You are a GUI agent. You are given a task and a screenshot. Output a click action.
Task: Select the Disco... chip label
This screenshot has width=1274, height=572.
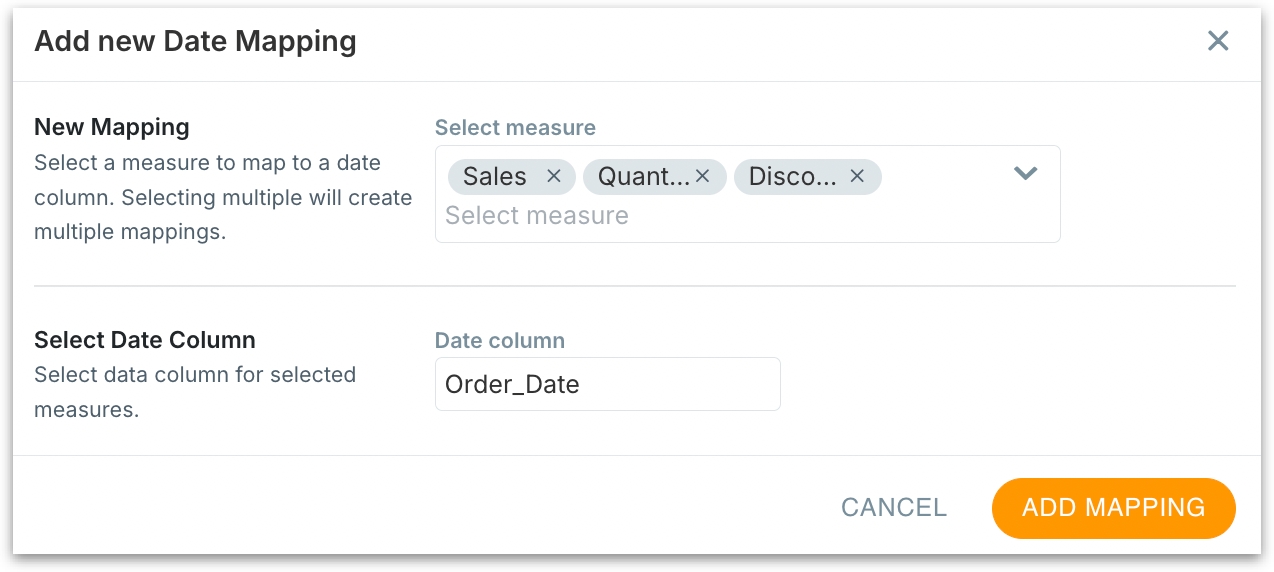coord(793,177)
